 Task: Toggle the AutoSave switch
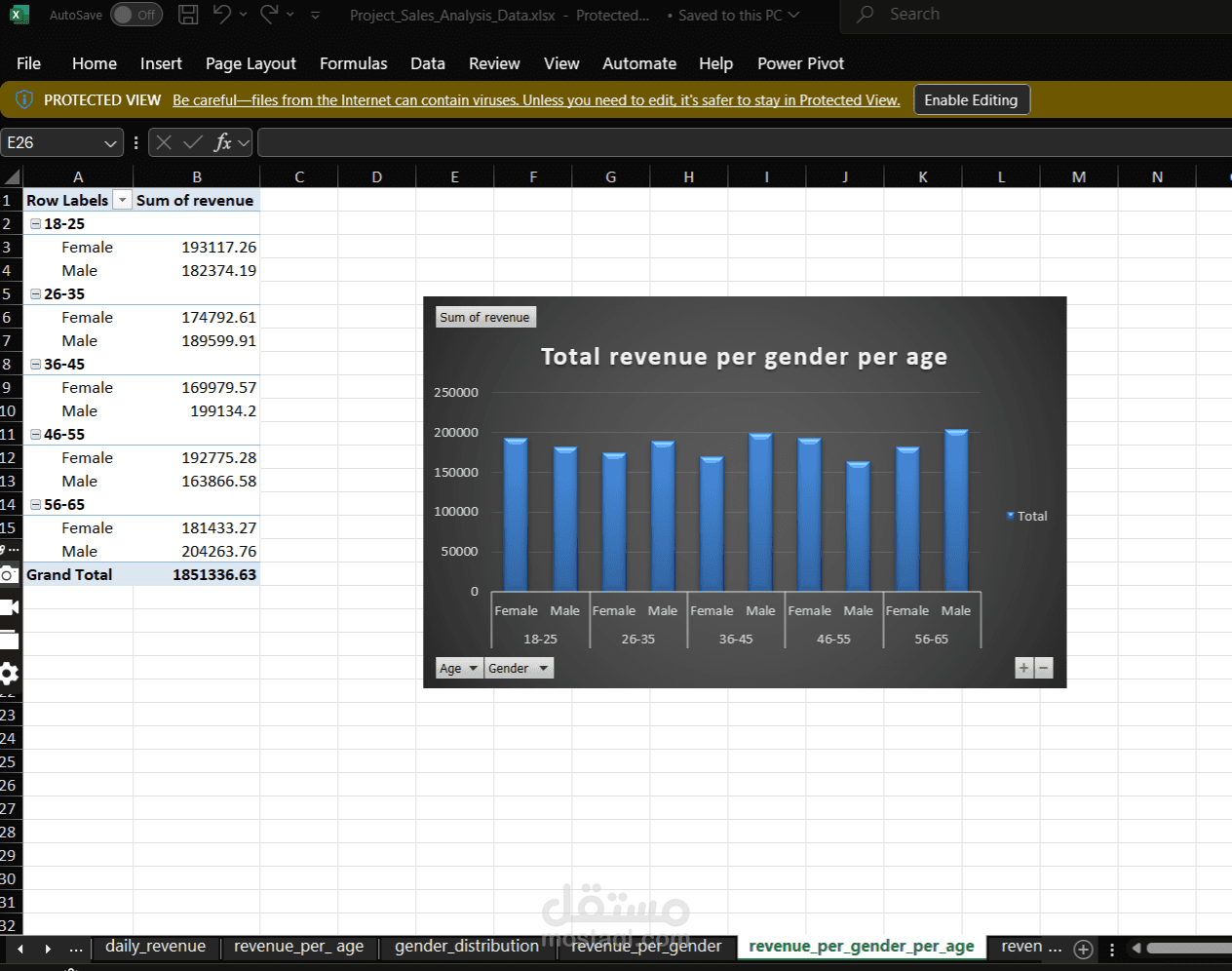[135, 15]
